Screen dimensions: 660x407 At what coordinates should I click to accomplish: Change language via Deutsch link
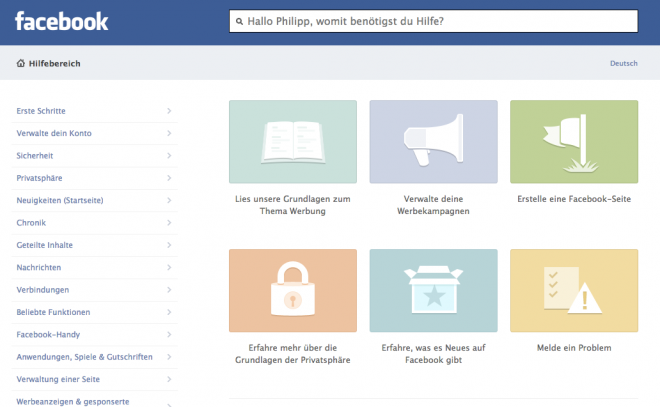(x=624, y=63)
